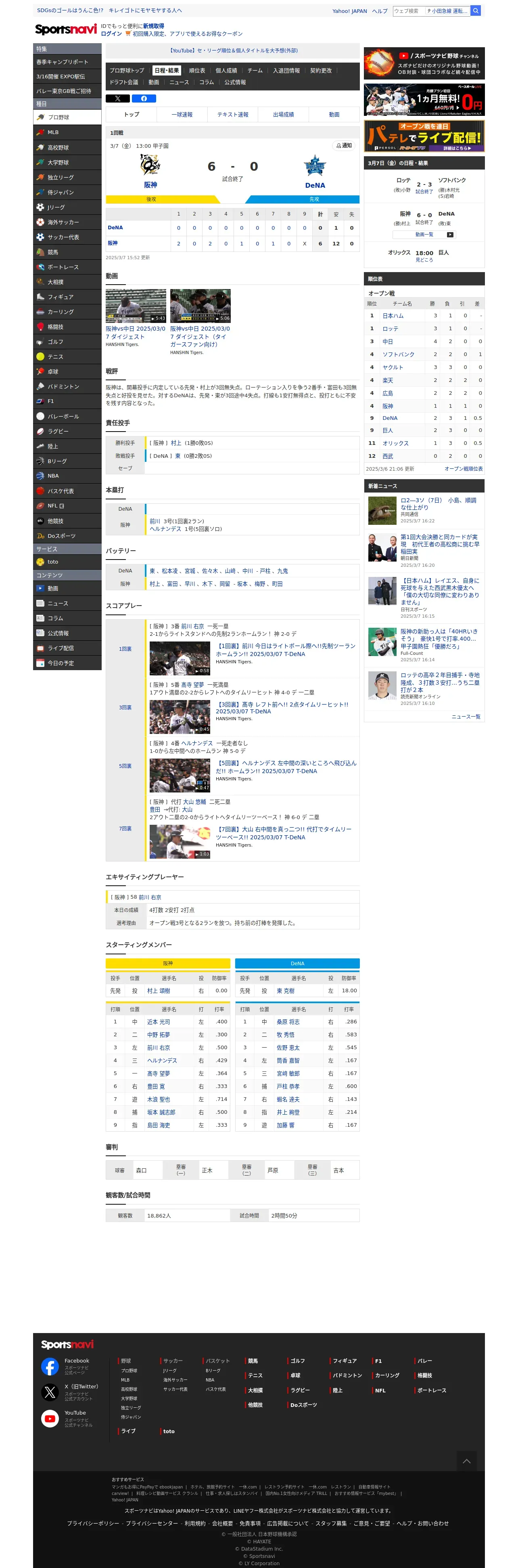Click the Sportsnavi logo in the header

(x=66, y=29)
